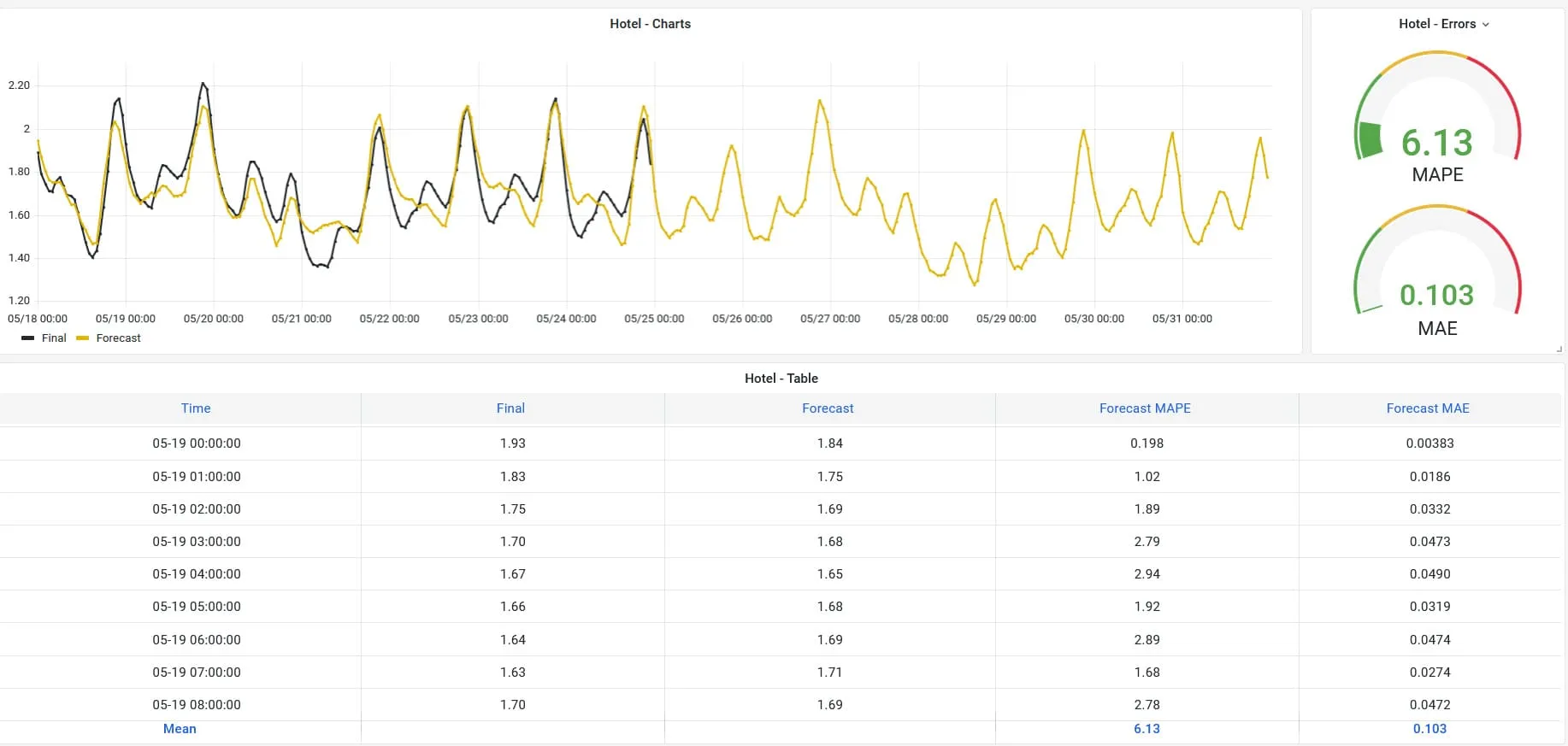Click the 05/27 00:00 x-axis label
Image resolution: width=1568 pixels, height=746 pixels.
tap(830, 319)
